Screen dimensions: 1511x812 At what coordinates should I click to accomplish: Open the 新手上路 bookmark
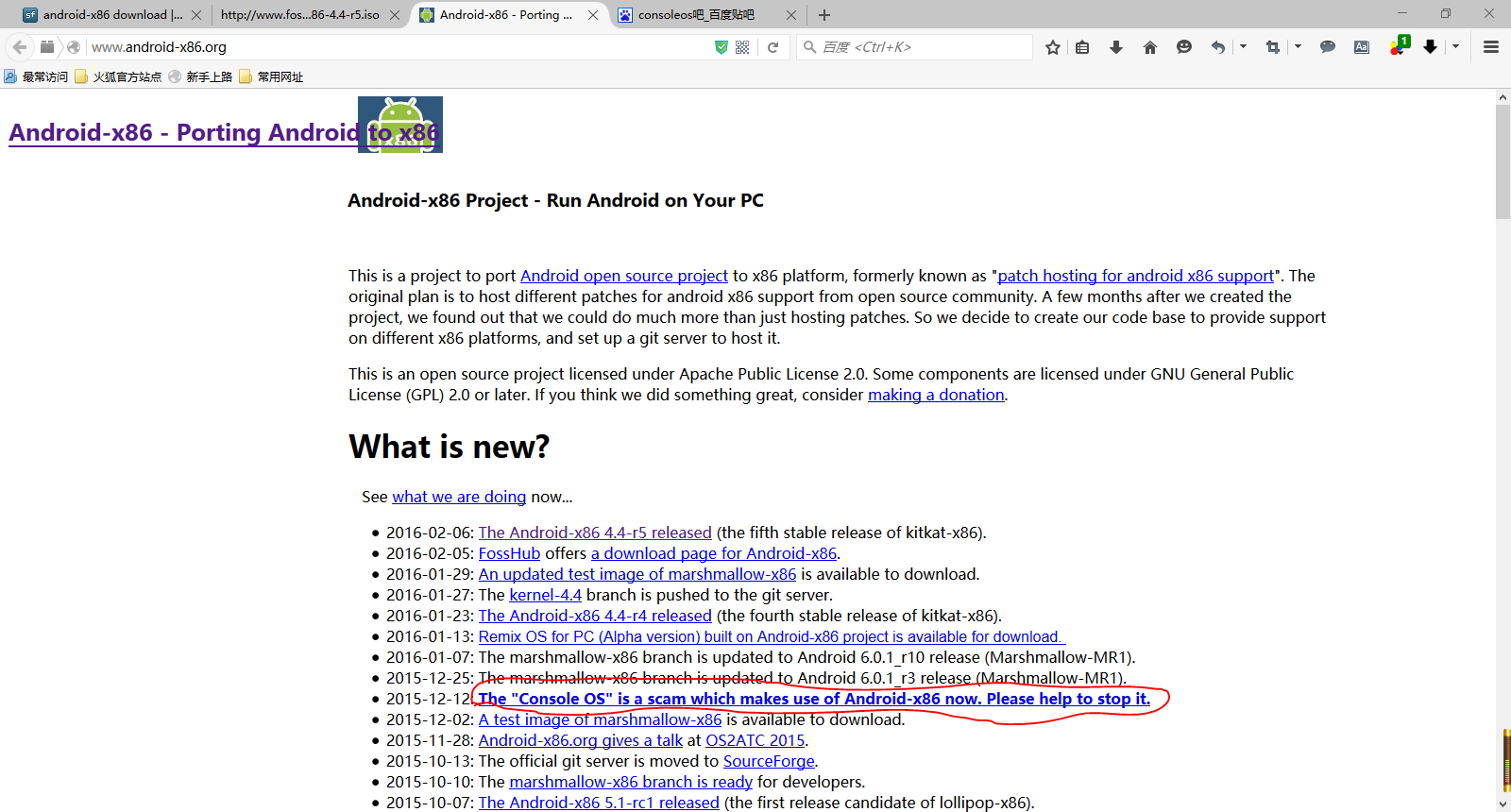tap(200, 77)
